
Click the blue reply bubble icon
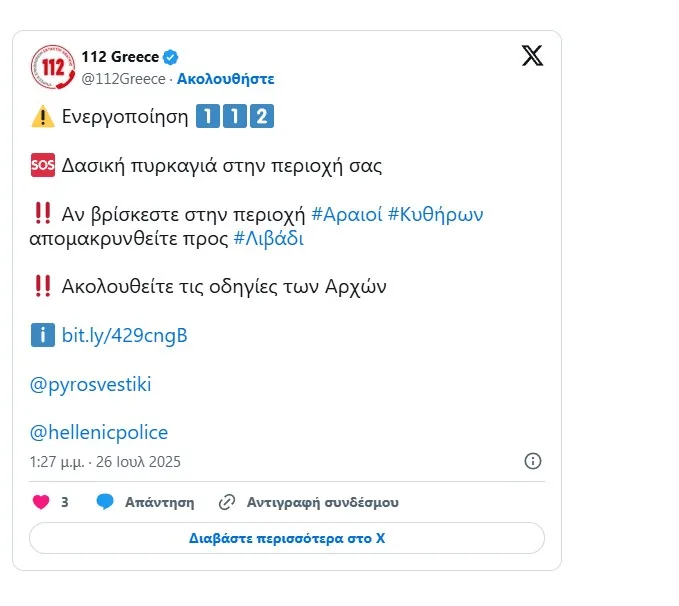pos(105,502)
